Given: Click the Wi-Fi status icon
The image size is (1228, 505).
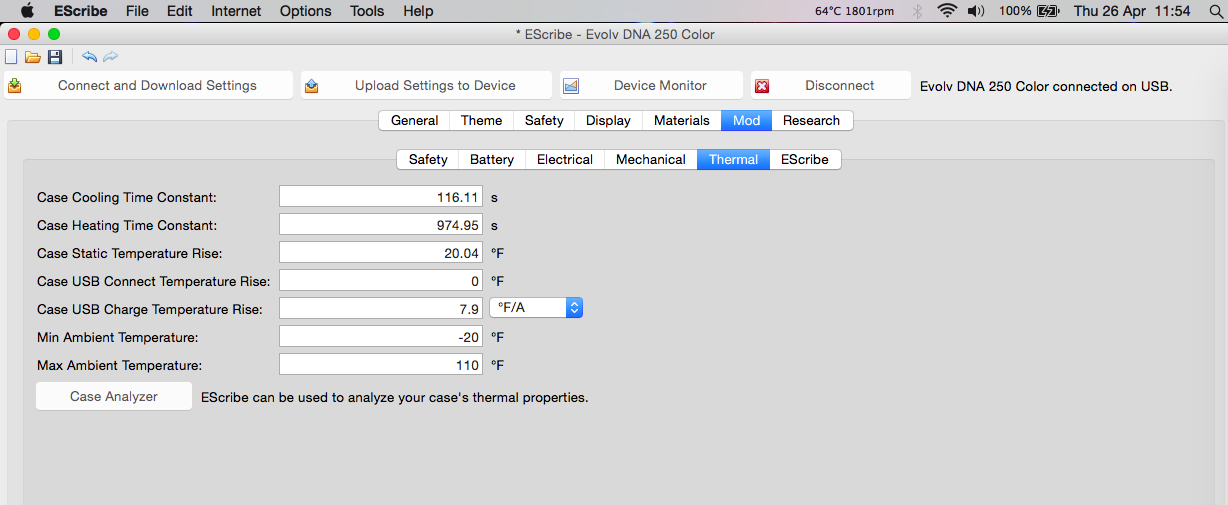Looking at the screenshot, I should [946, 11].
